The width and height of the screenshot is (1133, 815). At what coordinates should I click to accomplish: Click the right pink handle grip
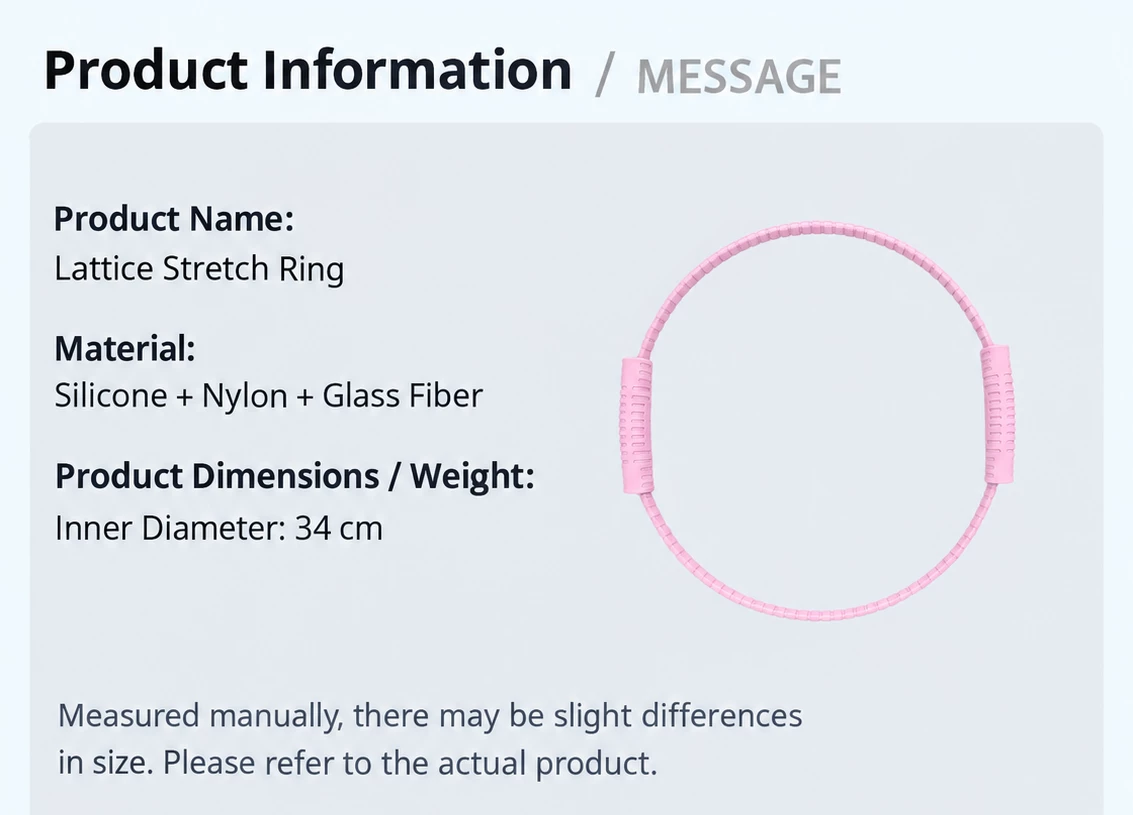996,415
